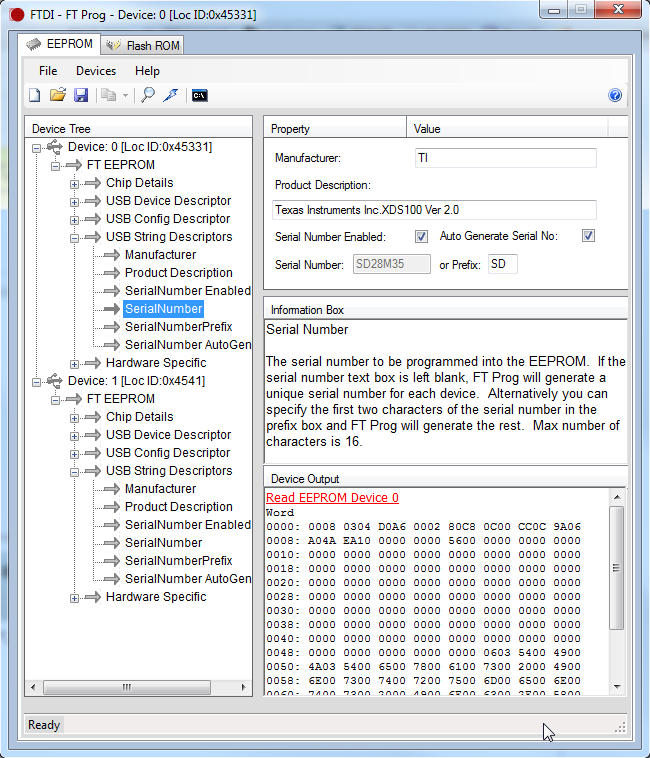The height and width of the screenshot is (758, 650).
Task: Collapse FT EEPROM under Device 0
Action: [56, 166]
